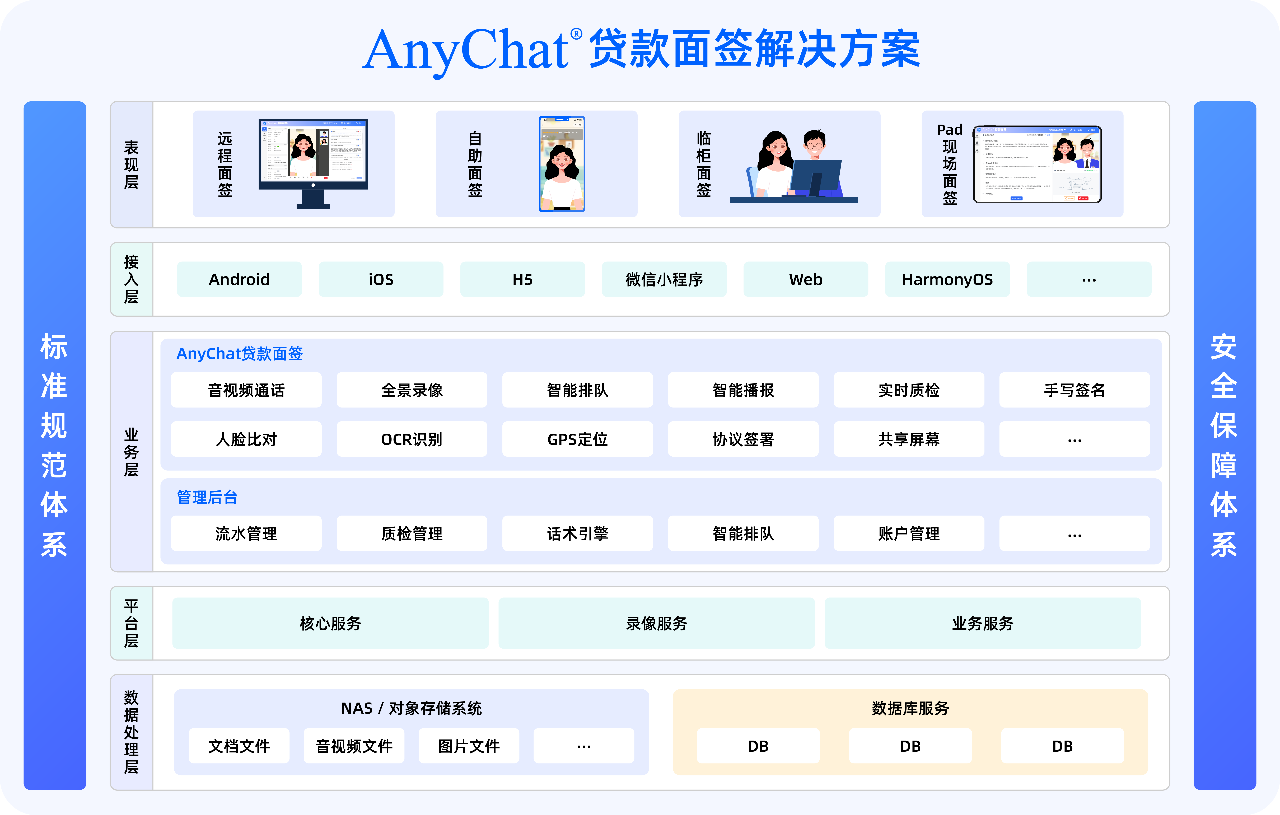
Task: Select the iOS access box
Action: pos(381,280)
